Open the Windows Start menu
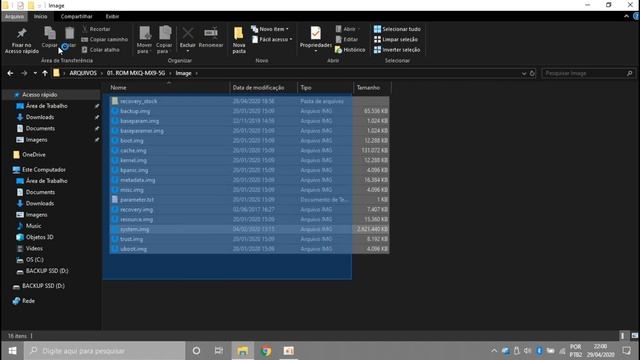The image size is (640, 360). (12, 351)
